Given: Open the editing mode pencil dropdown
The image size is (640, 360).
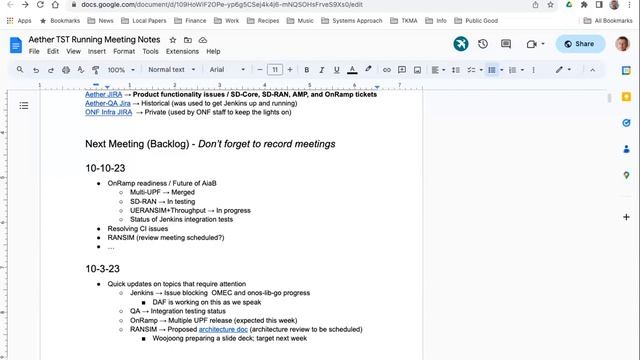Looking at the screenshot, I should pos(563,70).
